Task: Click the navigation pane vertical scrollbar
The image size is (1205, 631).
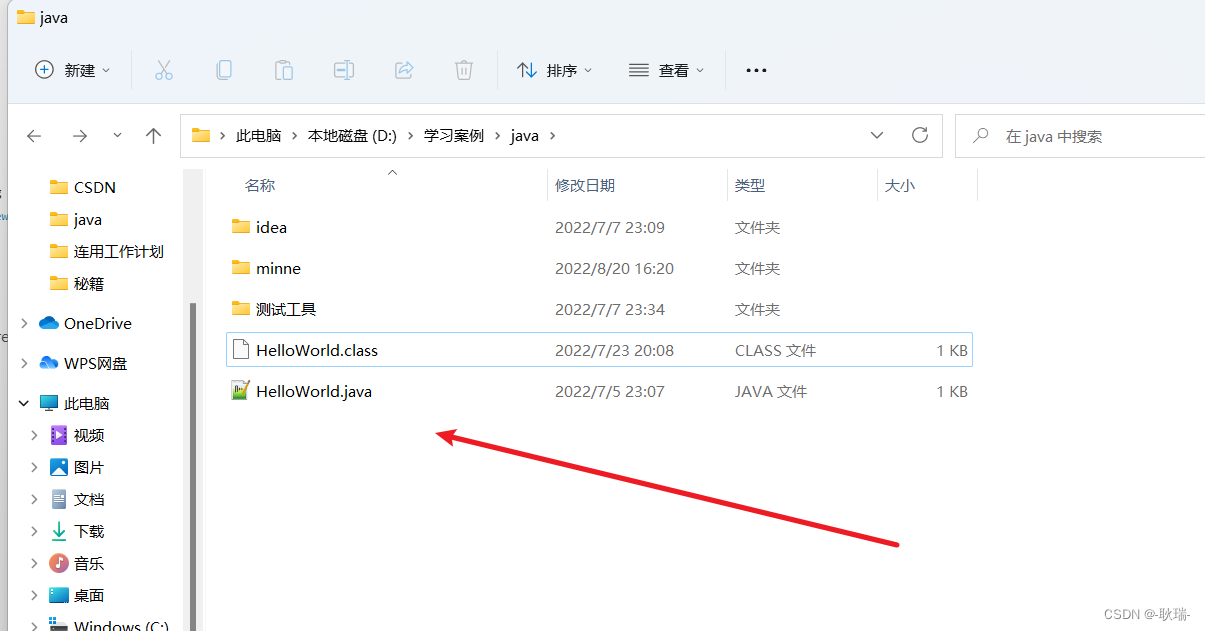Action: pyautogui.click(x=192, y=465)
